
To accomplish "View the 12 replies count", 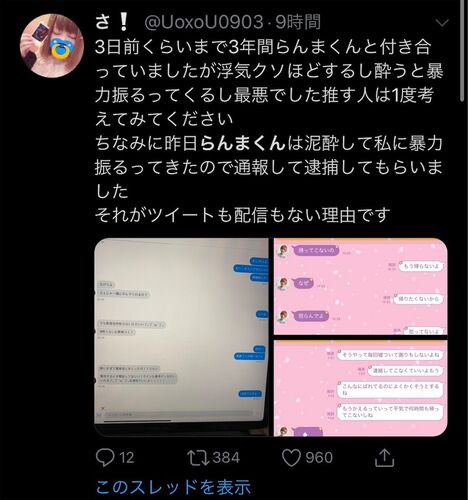I will [x=127, y=458].
